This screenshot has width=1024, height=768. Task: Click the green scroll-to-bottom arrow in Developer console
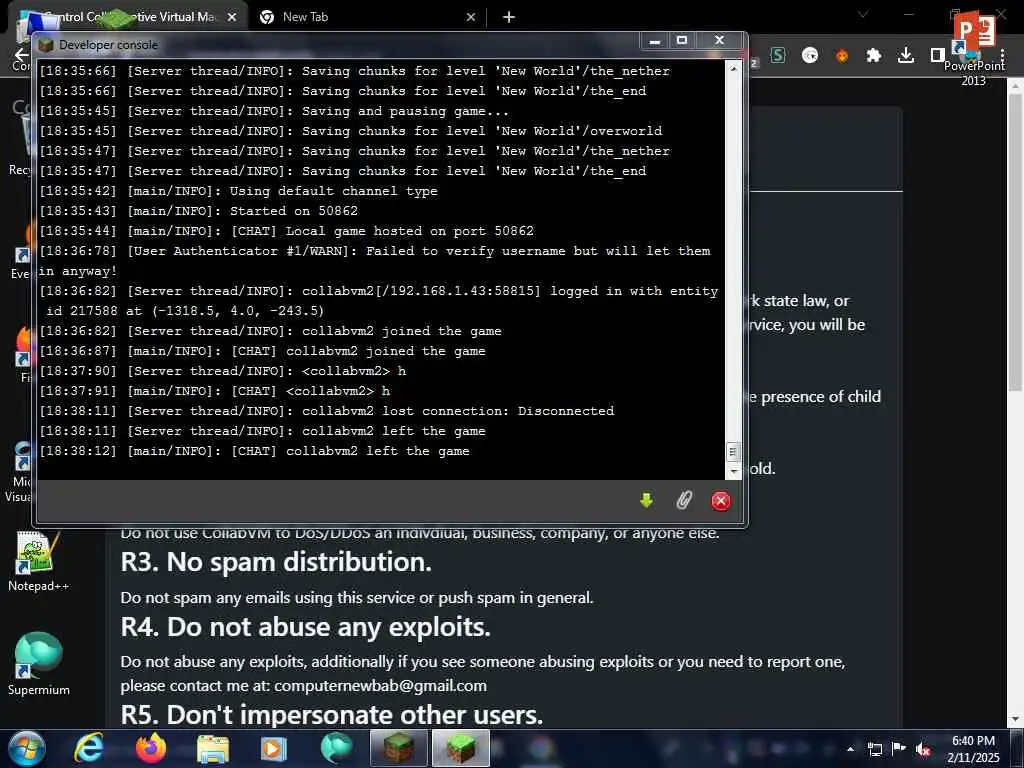click(647, 501)
